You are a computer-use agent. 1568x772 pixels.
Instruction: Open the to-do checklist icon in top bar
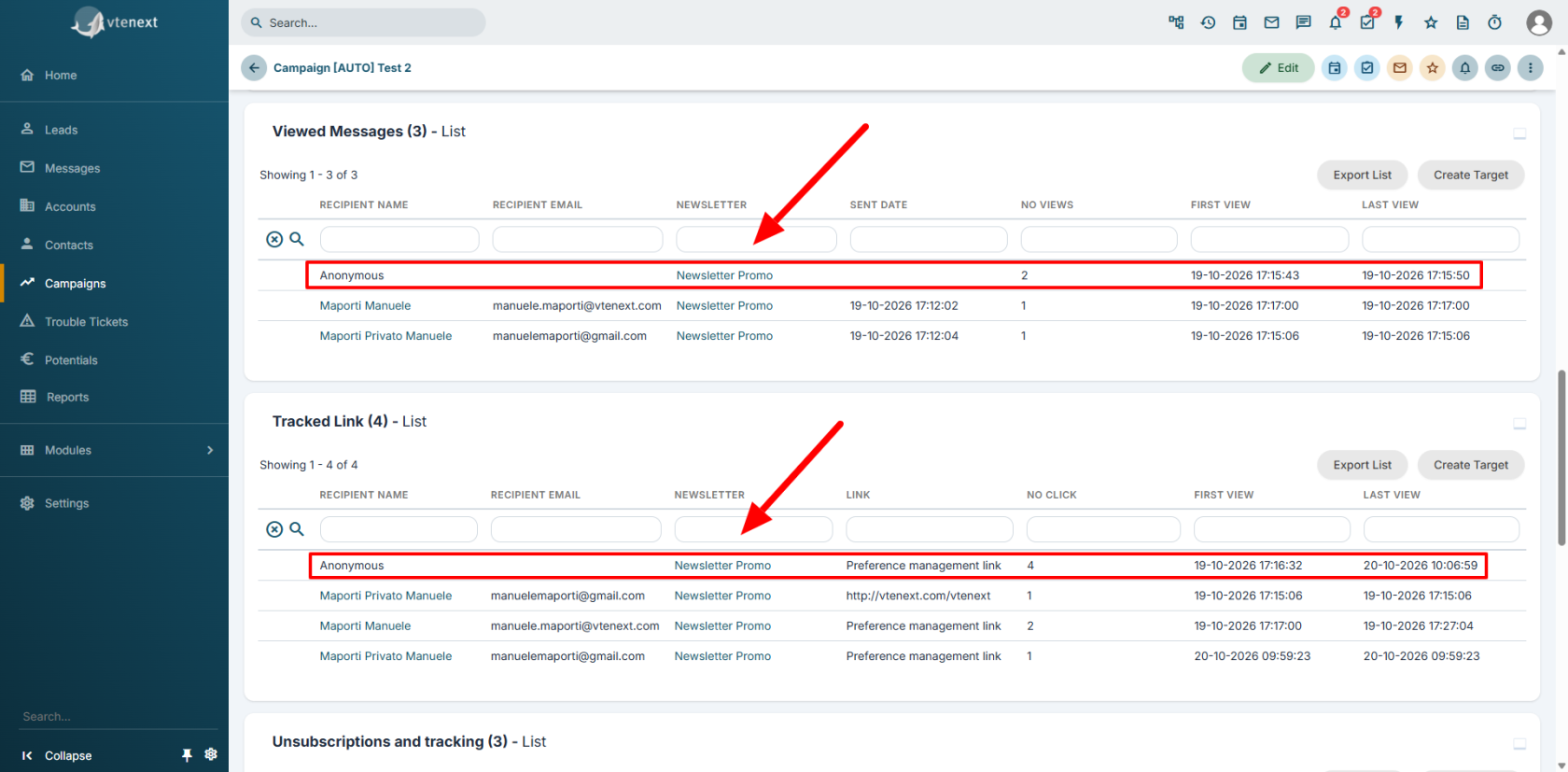point(1366,22)
